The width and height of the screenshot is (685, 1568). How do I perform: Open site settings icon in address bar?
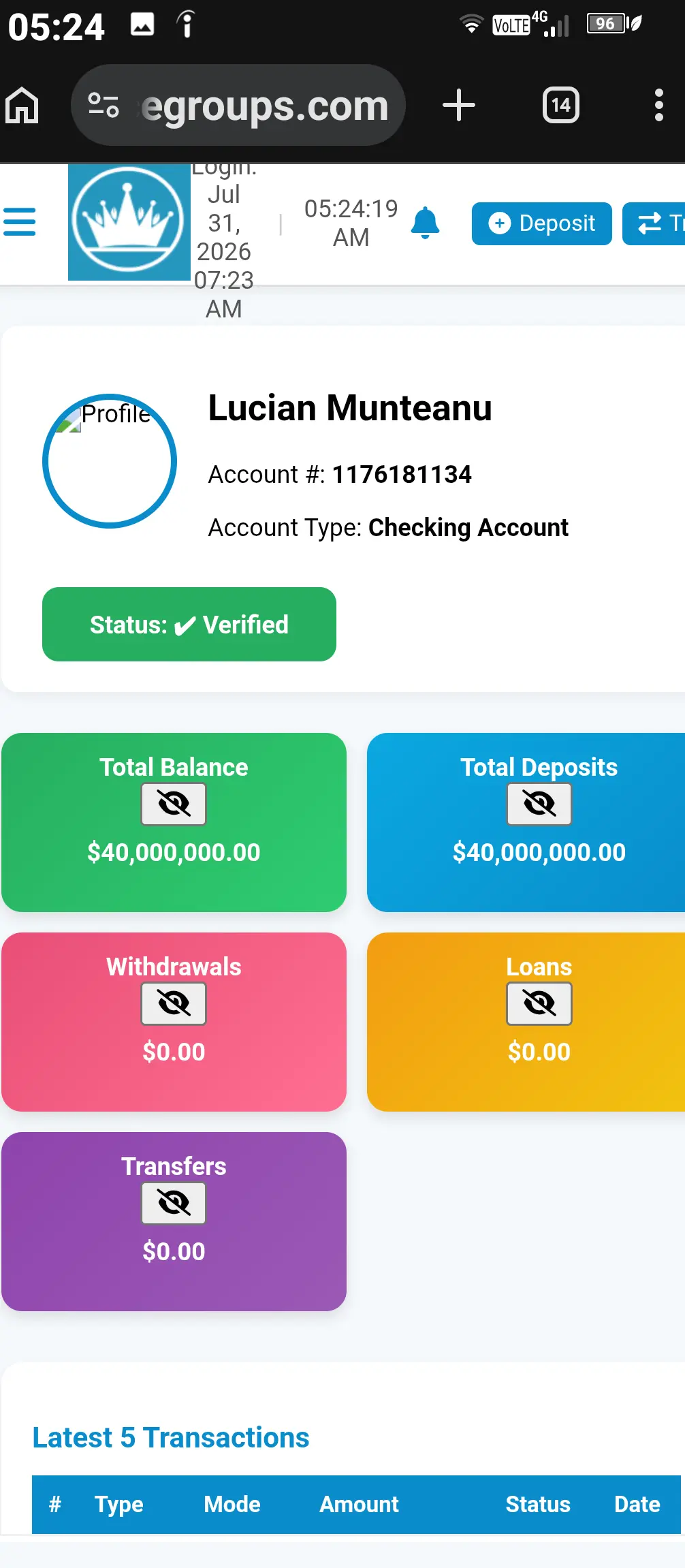coord(103,106)
